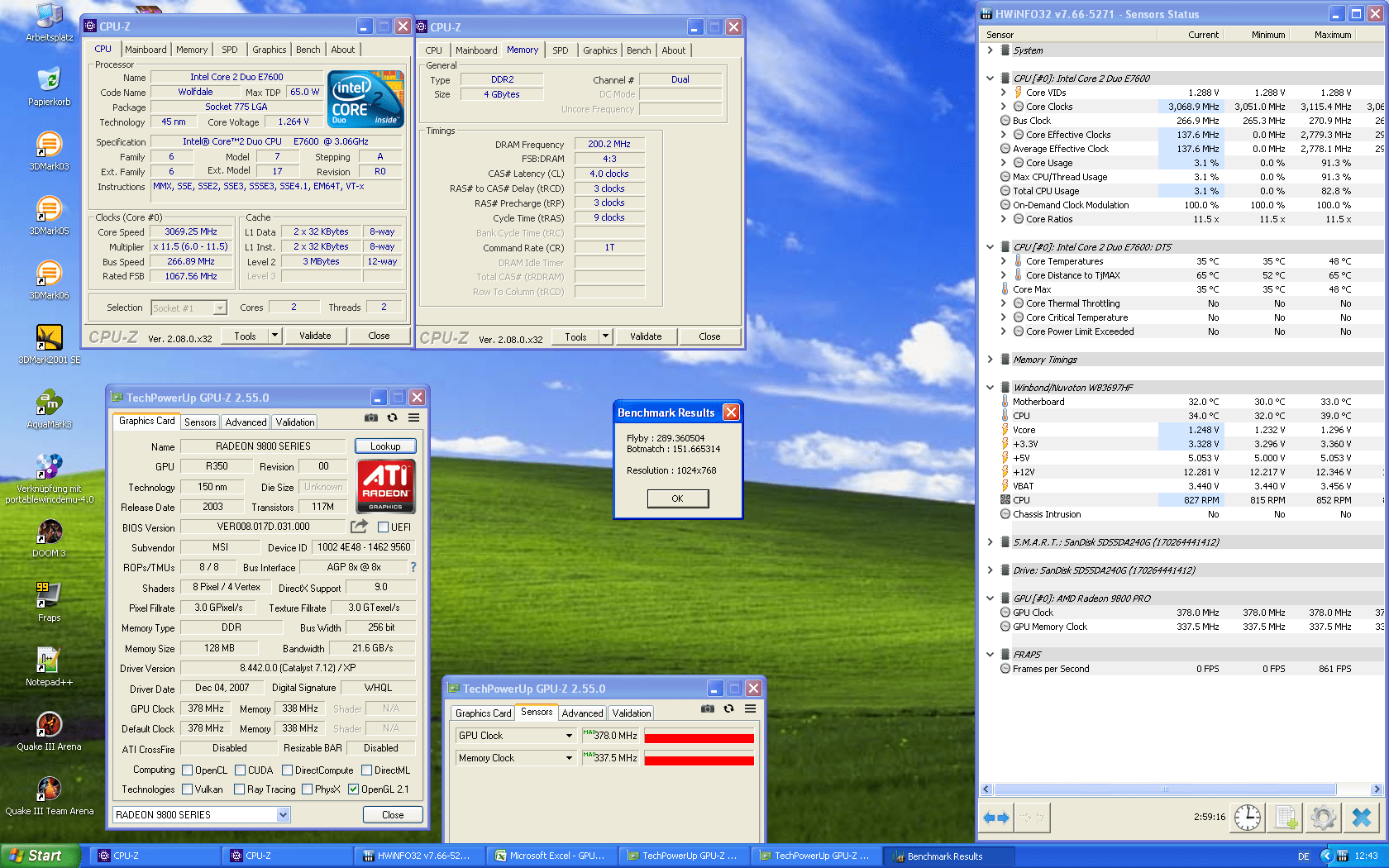Launch the Fraps desktop shortcut

tap(49, 602)
